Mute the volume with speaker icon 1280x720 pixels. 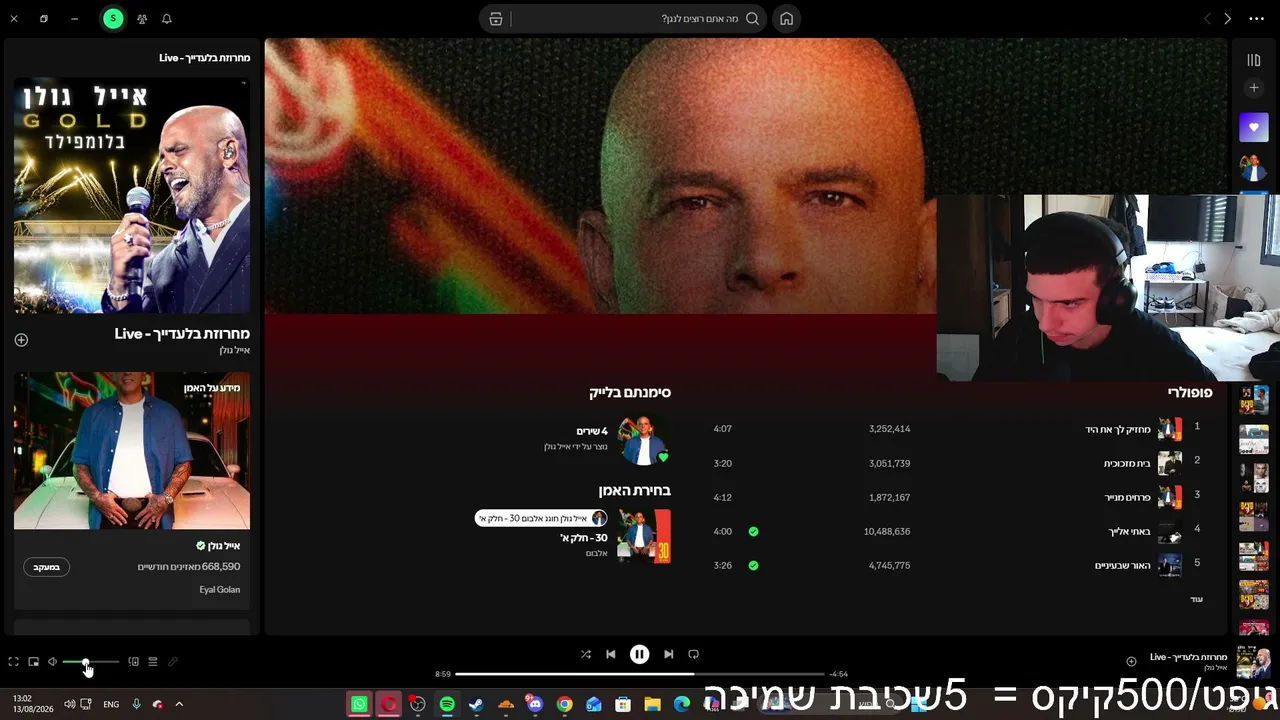(52, 662)
